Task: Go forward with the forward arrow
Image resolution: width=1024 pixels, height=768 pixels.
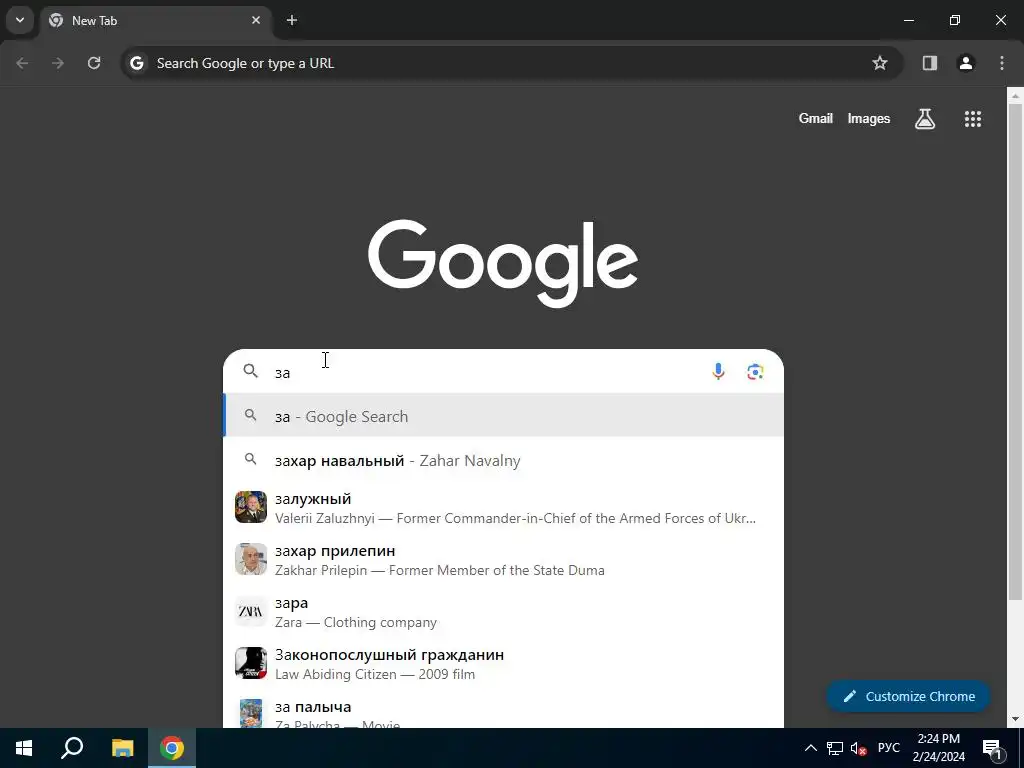Action: click(58, 63)
